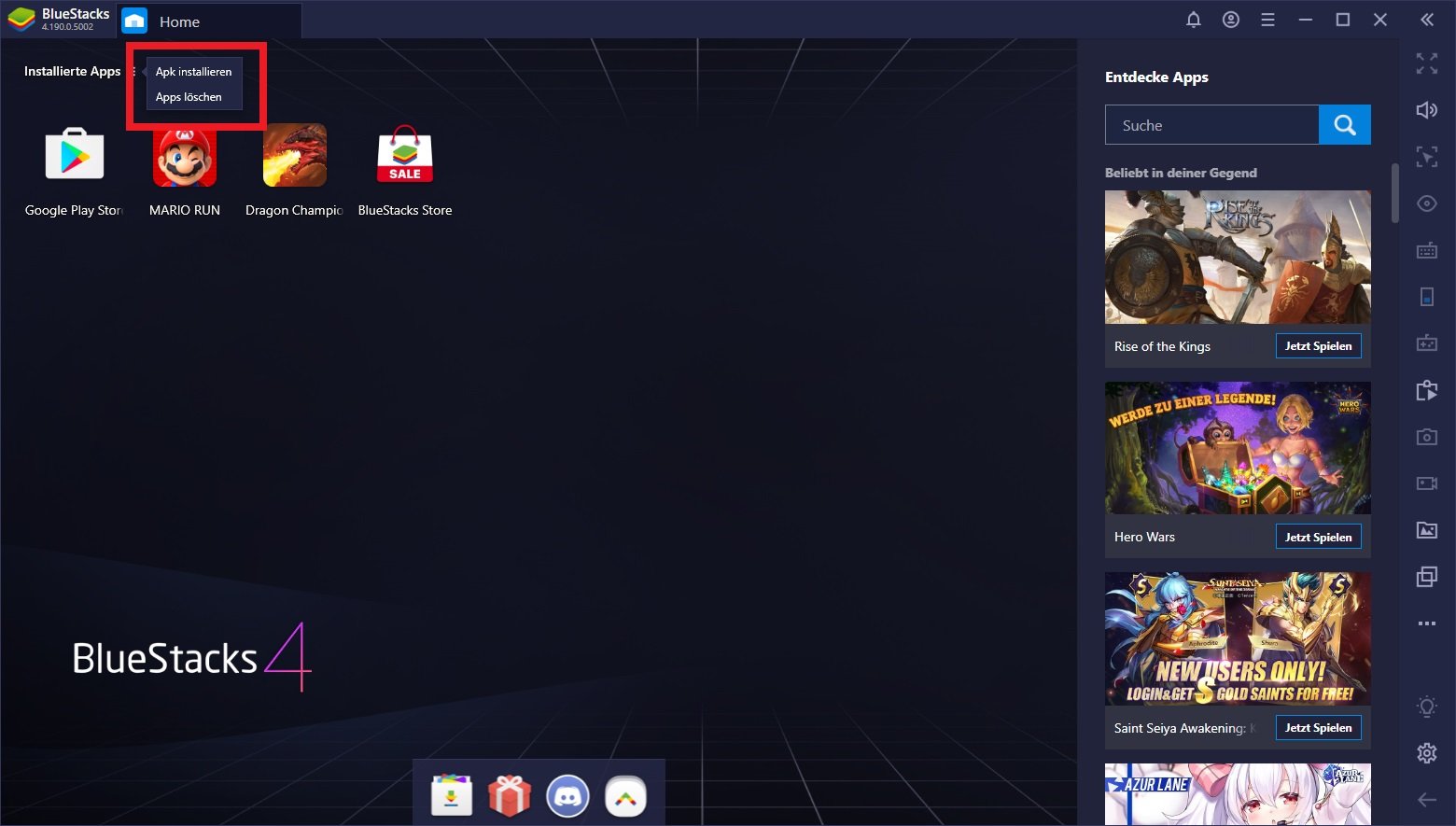
Task: Select Apk installieren from the menu
Action: point(194,72)
